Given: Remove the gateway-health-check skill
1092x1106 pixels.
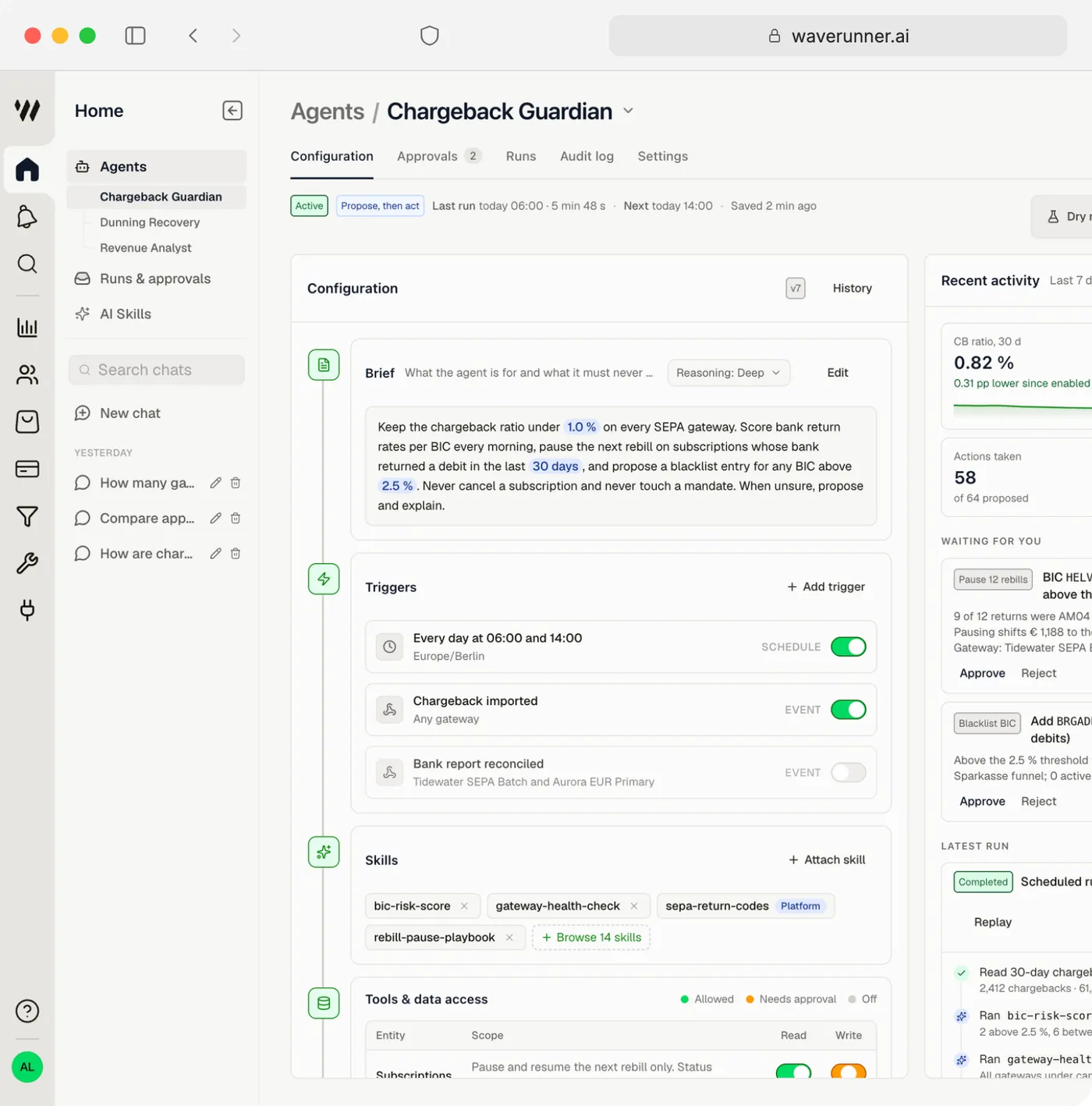Looking at the screenshot, I should click(634, 906).
